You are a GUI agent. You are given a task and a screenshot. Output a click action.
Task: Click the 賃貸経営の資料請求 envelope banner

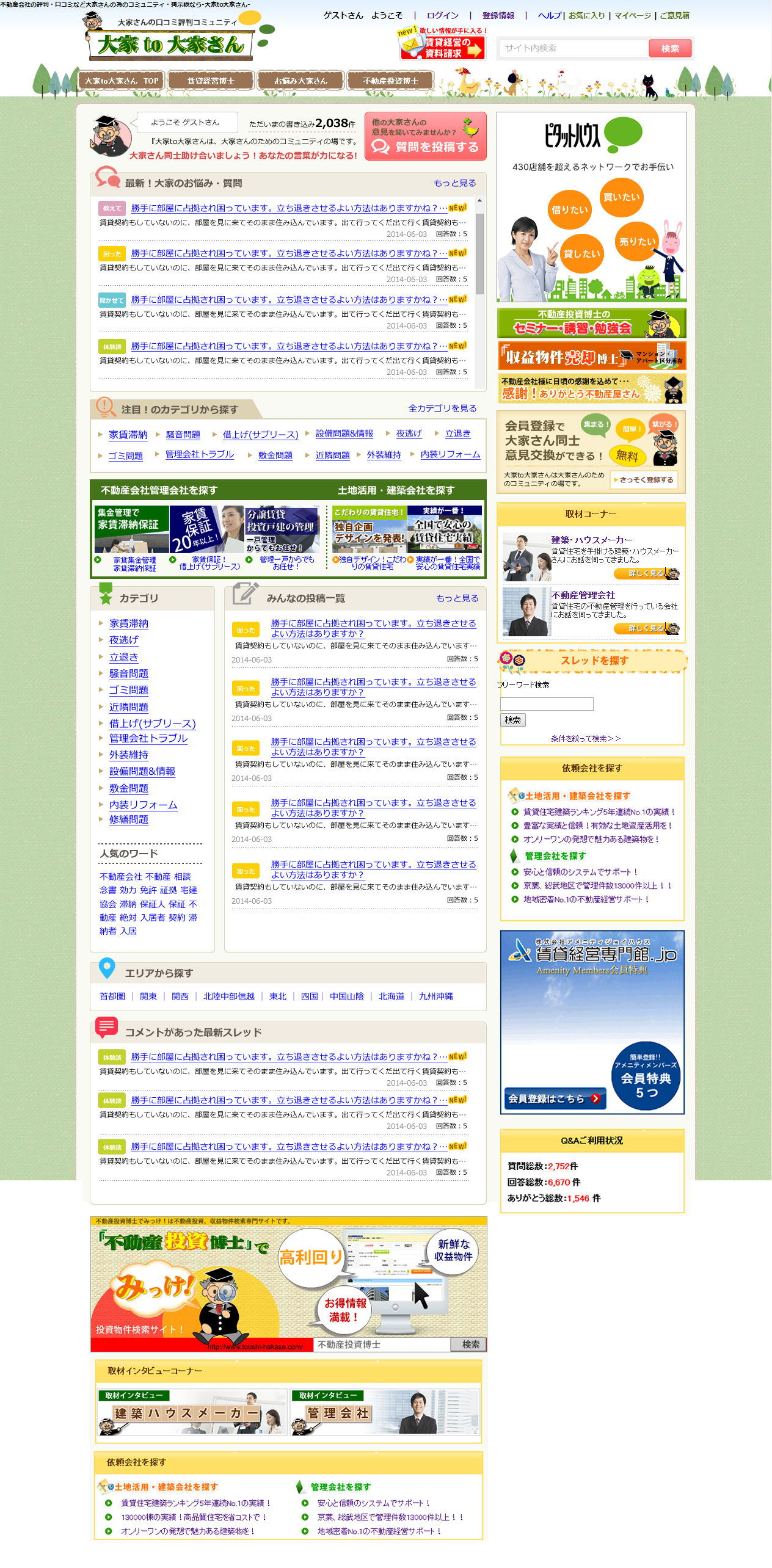click(x=442, y=47)
